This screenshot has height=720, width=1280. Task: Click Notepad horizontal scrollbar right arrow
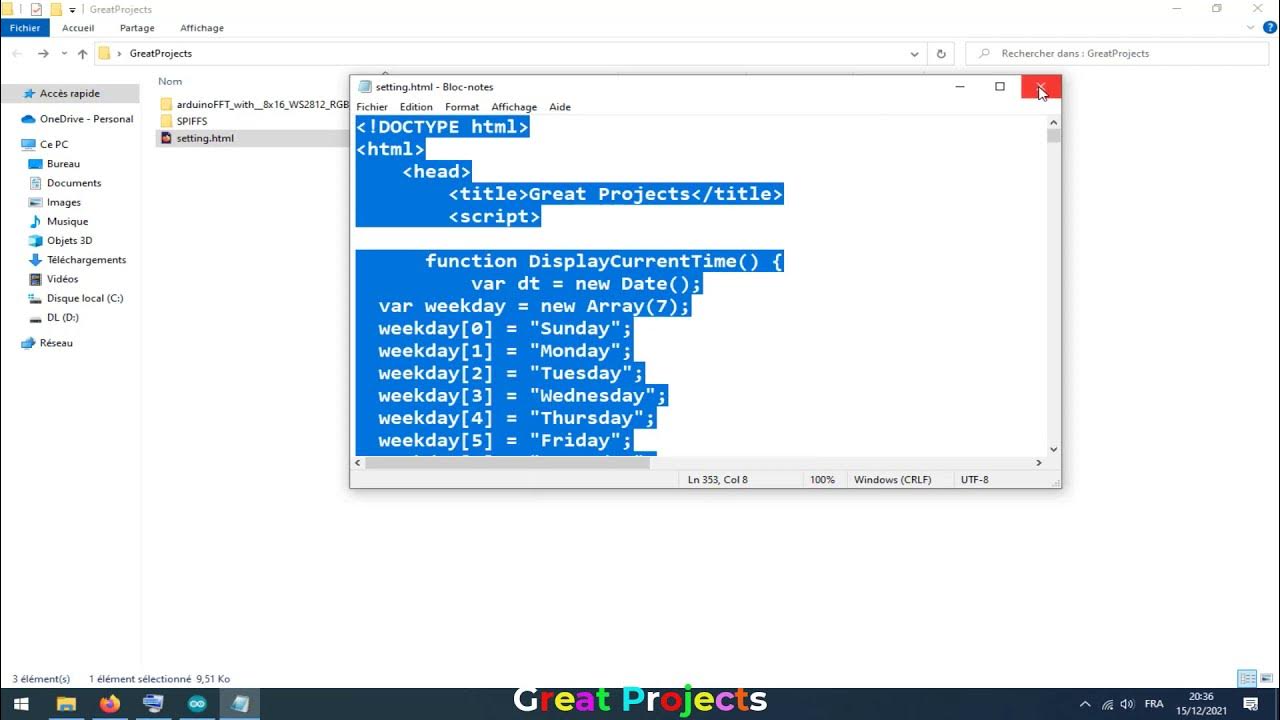click(x=1039, y=463)
